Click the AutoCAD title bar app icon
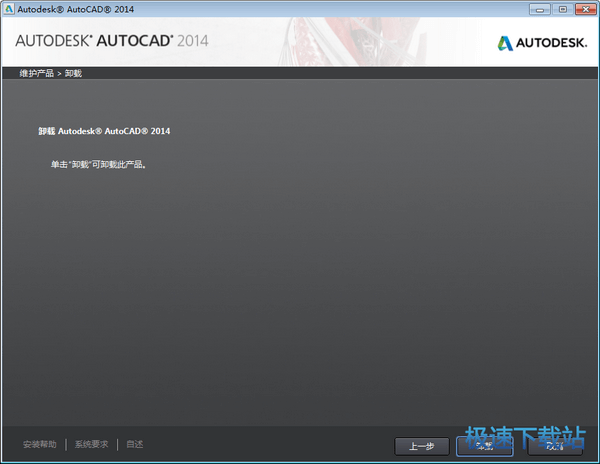Image resolution: width=600 pixels, height=464 pixels. [8, 9]
